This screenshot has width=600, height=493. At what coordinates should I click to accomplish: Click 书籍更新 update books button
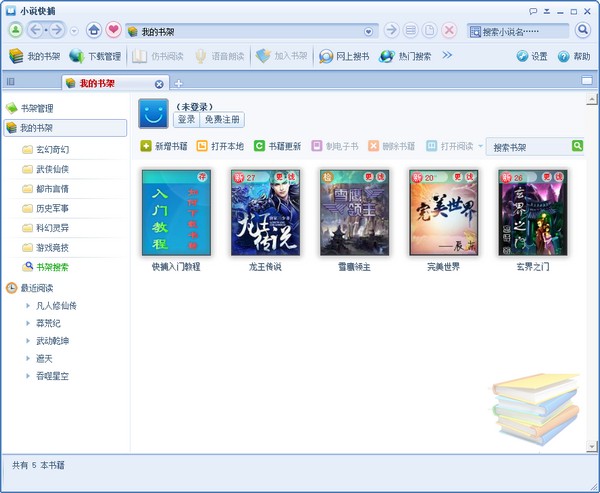click(277, 146)
